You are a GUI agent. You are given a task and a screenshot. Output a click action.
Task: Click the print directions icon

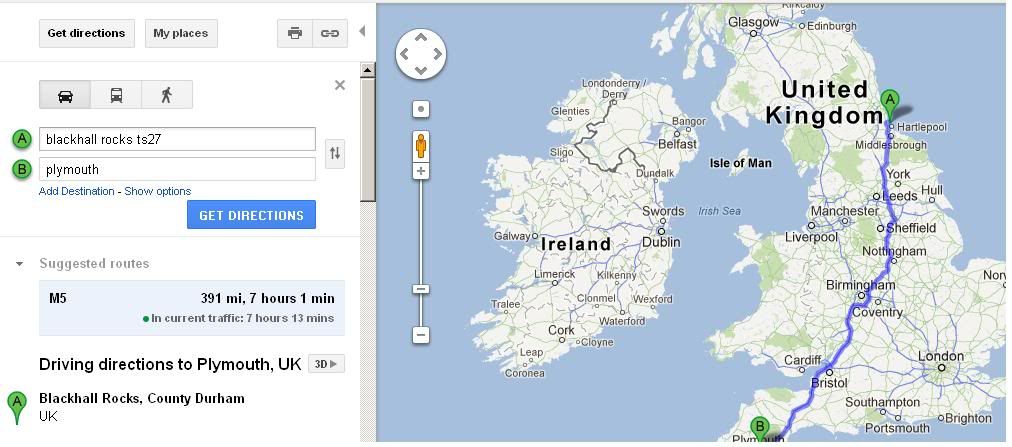(x=295, y=33)
